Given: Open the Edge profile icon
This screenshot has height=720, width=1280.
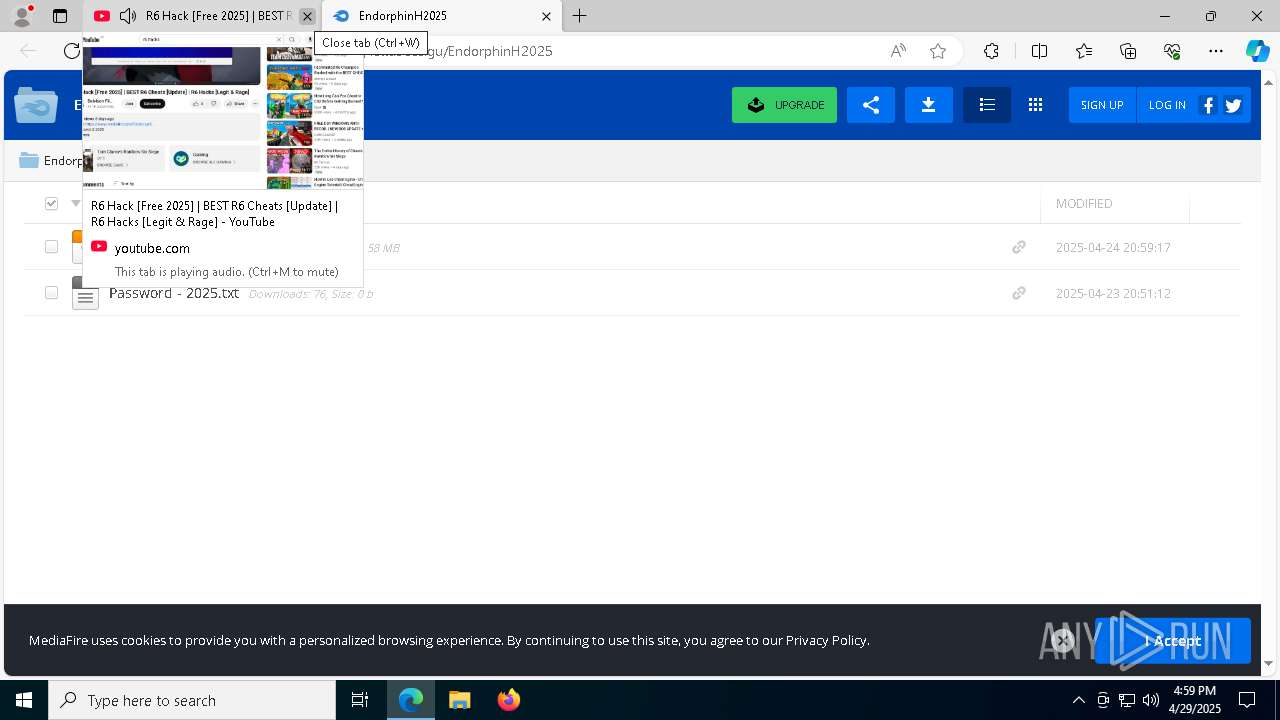Looking at the screenshot, I should pos(21,16).
